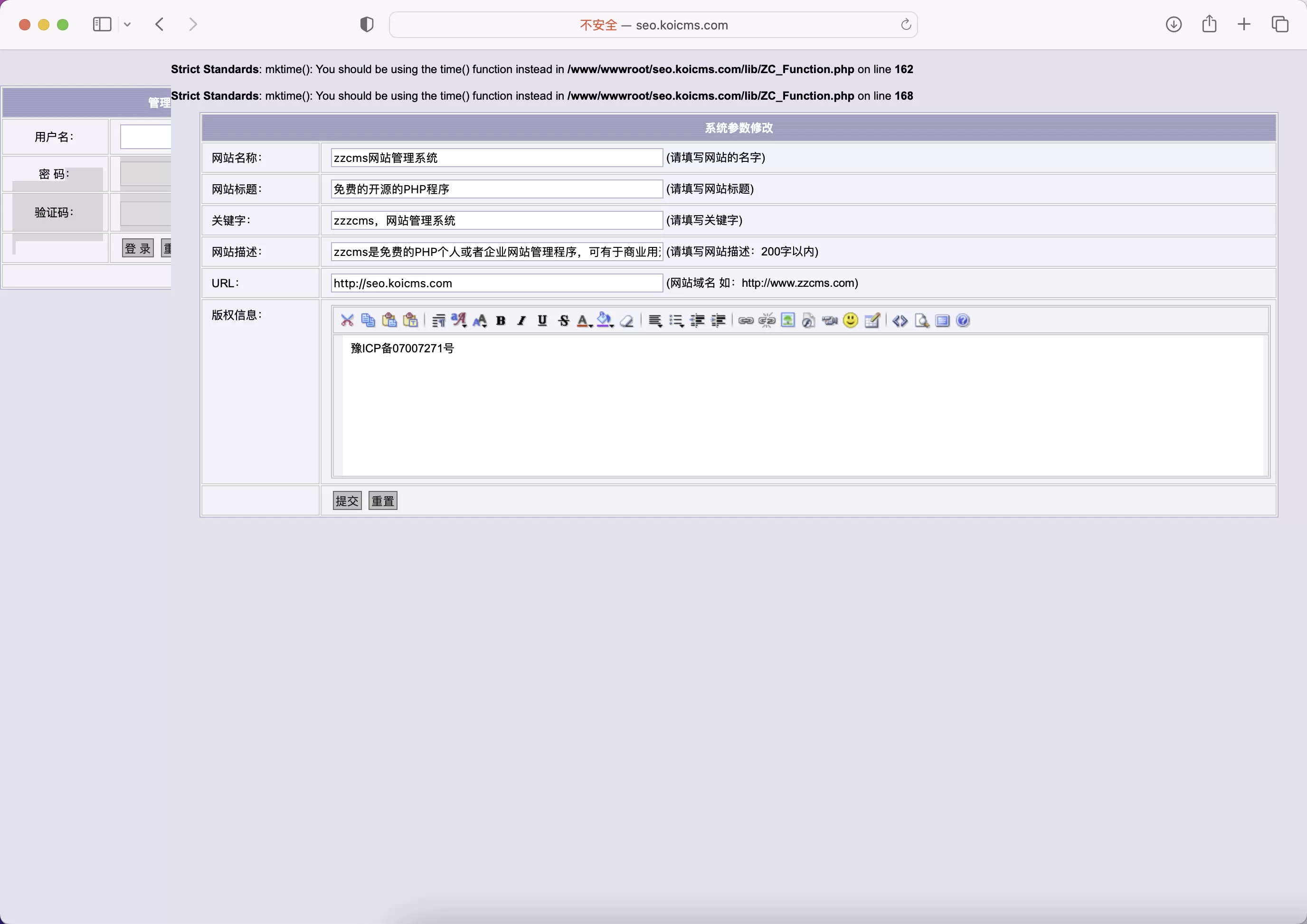Click the Safari share icon

pos(1209,25)
